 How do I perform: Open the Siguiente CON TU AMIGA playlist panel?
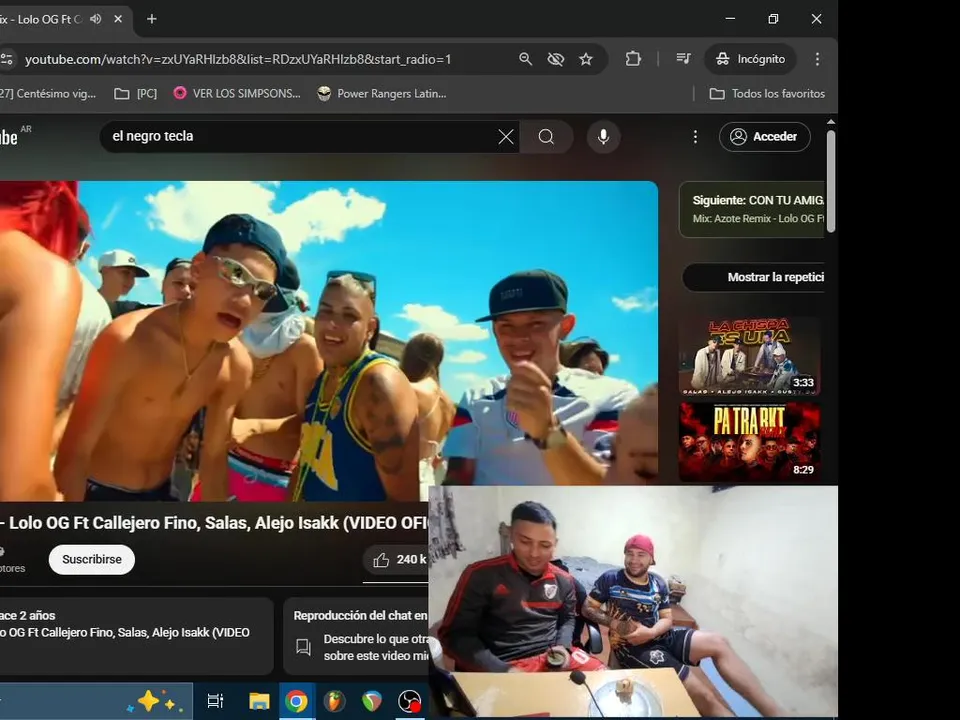pos(752,209)
